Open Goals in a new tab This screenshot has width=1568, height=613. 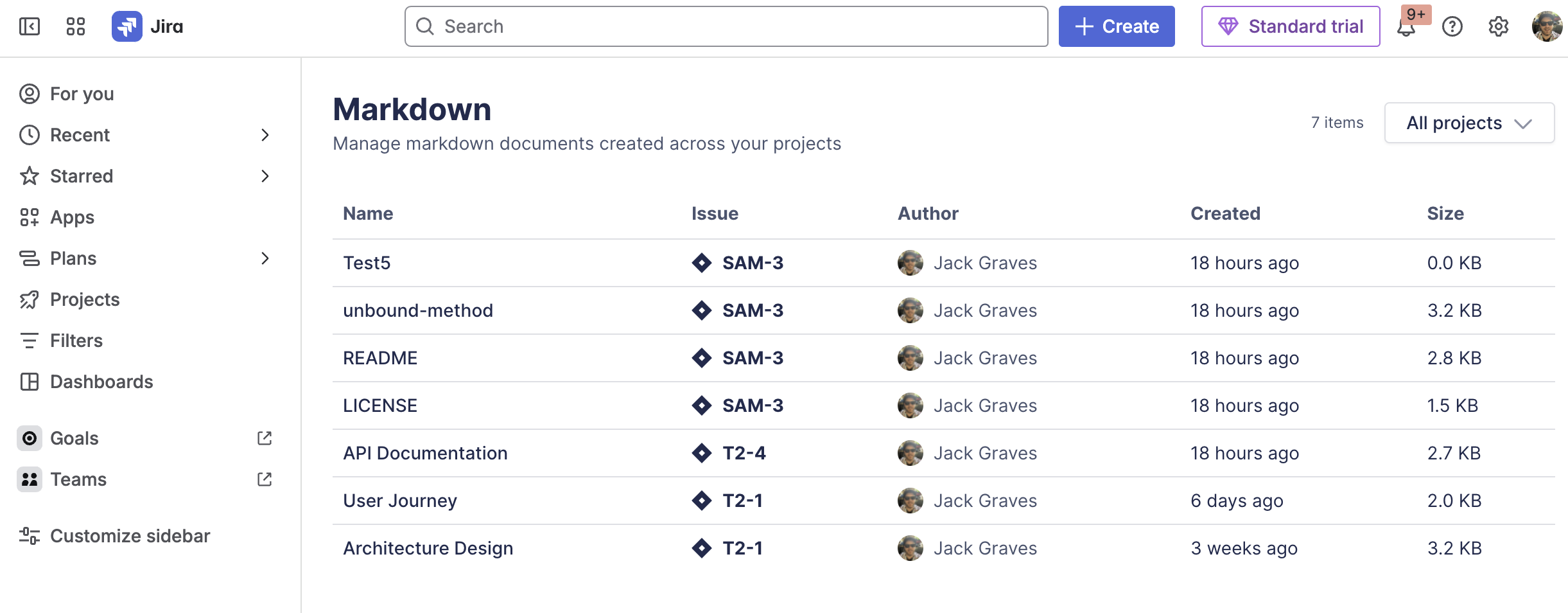[265, 438]
